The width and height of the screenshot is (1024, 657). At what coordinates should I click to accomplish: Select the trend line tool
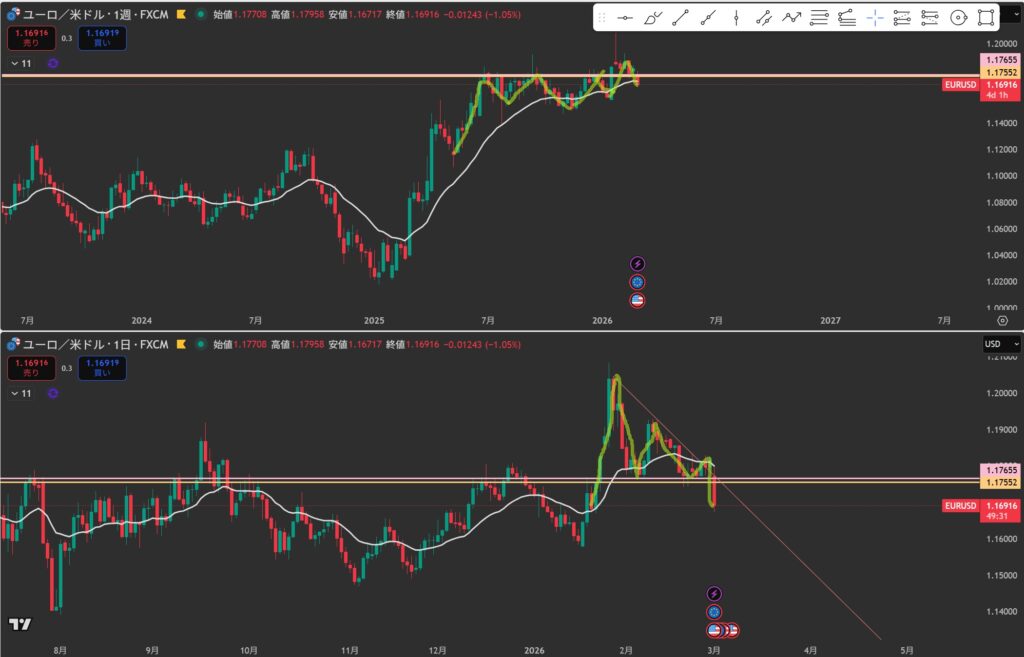[x=681, y=17]
